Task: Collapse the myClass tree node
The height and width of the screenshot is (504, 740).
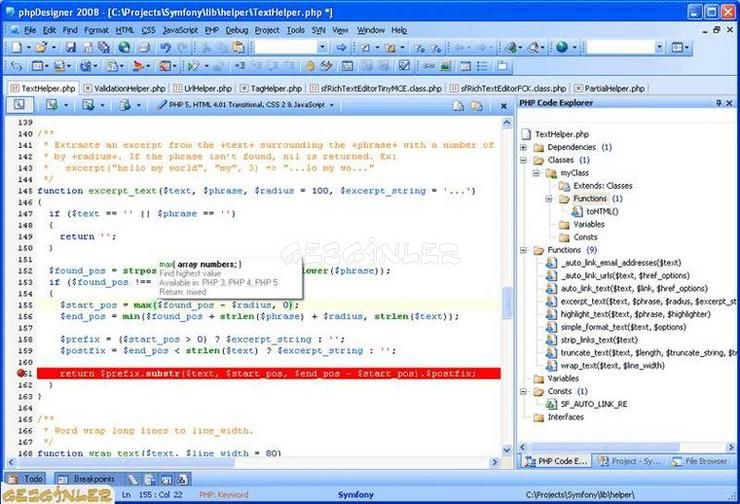Action: pyautogui.click(x=536, y=173)
